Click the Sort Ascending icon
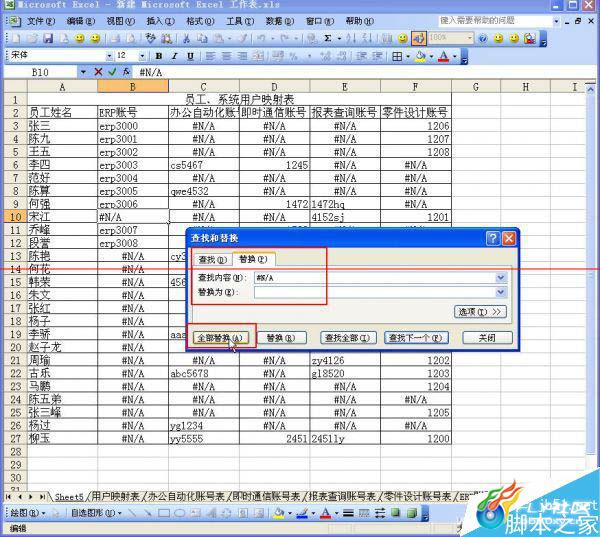Viewport: 600px width, 537px height. point(351,38)
